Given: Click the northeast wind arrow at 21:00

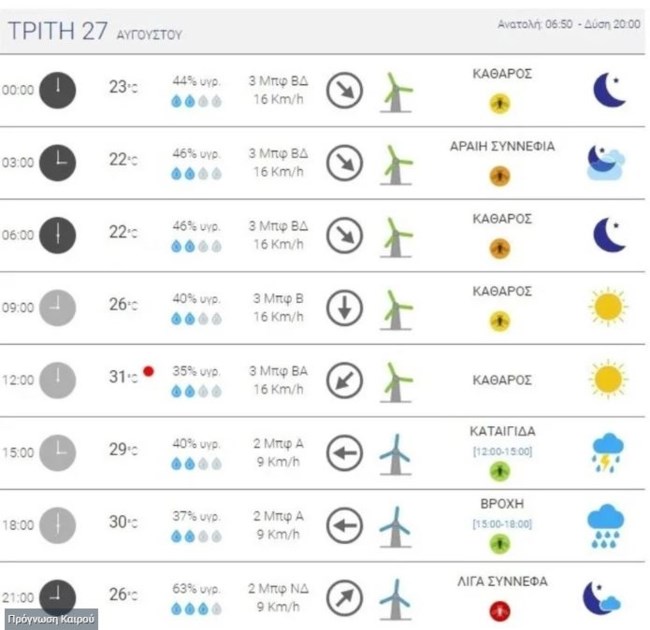Looking at the screenshot, I should click(345, 599).
